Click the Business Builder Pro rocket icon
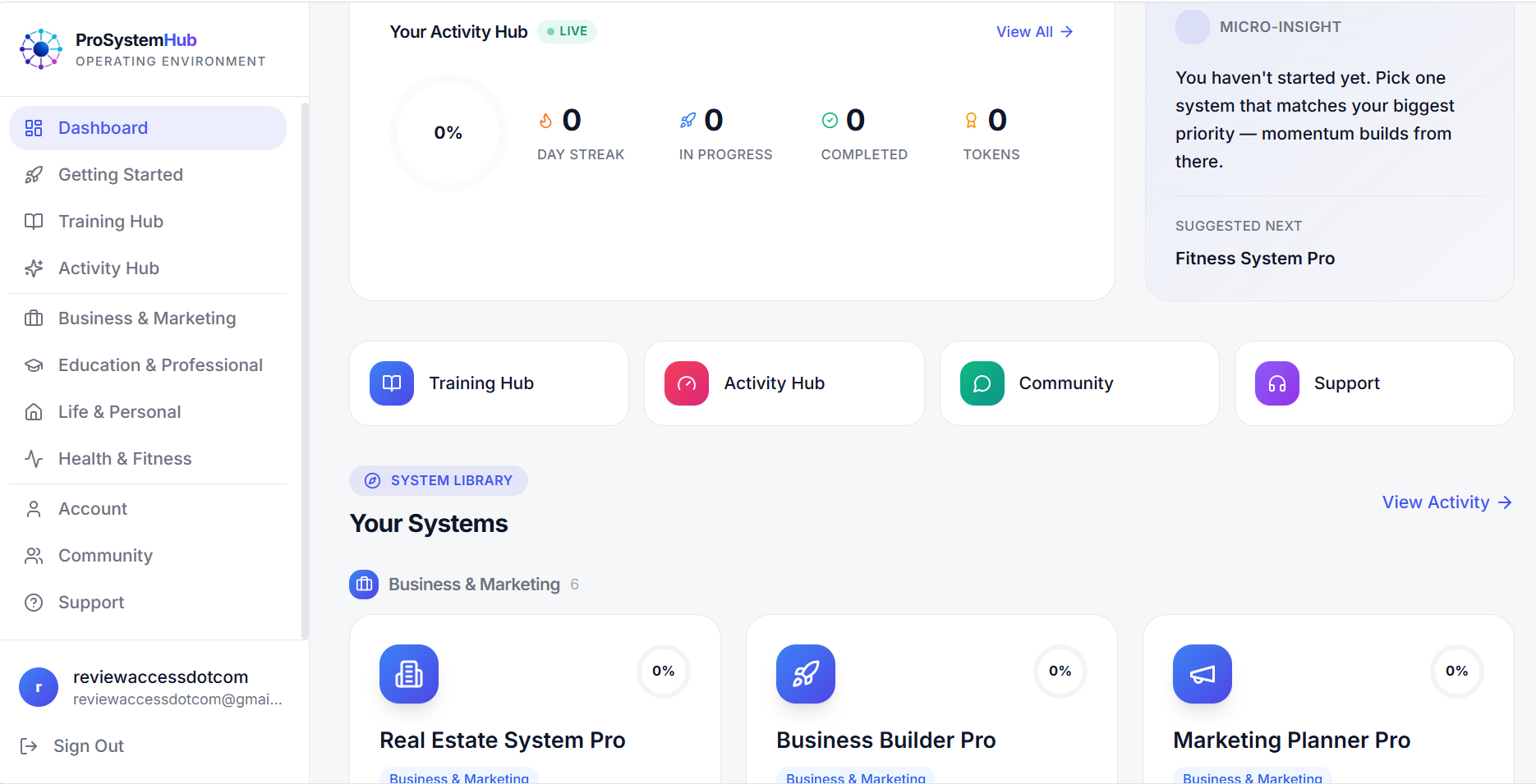 (806, 674)
